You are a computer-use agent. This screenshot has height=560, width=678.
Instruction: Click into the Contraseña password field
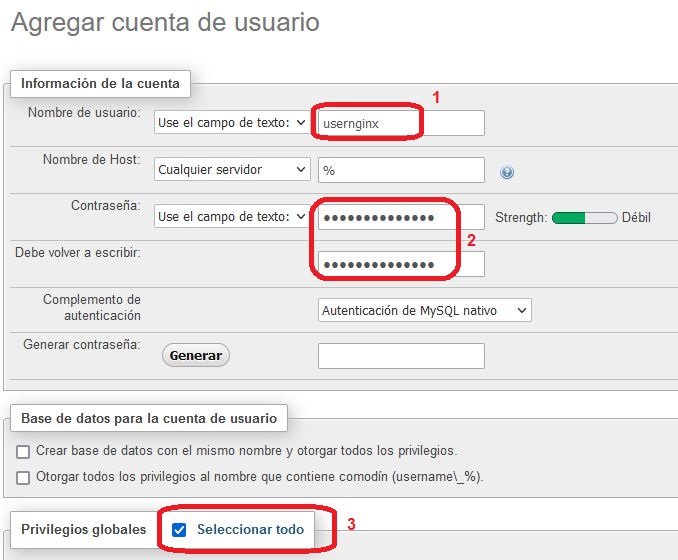[400, 217]
